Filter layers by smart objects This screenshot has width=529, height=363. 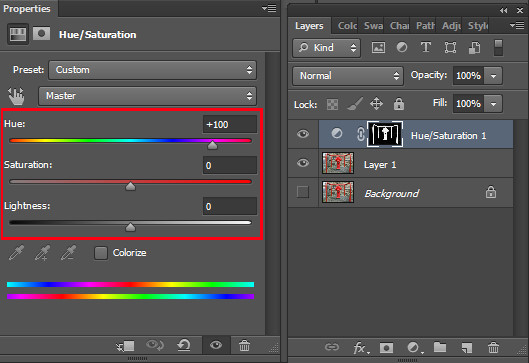pos(474,48)
